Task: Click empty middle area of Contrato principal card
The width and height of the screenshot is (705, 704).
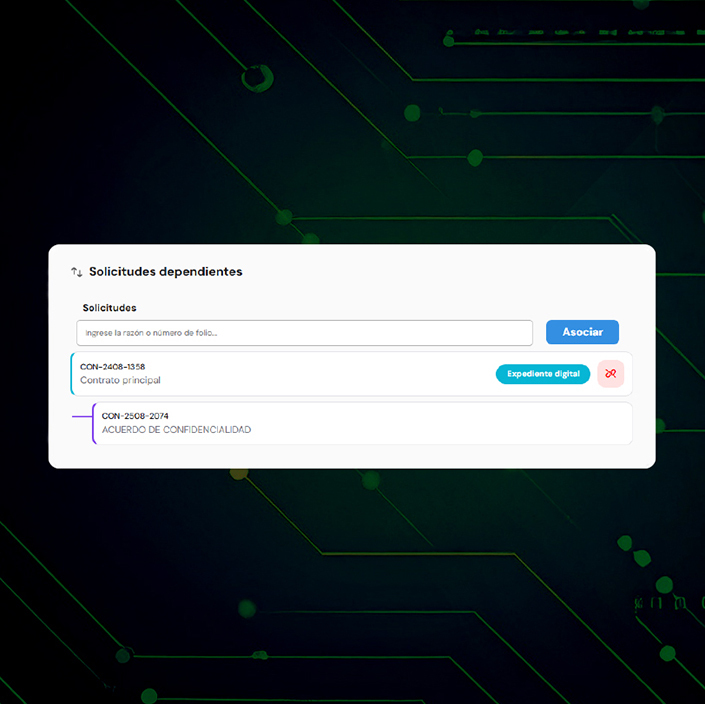Action: click(x=330, y=374)
